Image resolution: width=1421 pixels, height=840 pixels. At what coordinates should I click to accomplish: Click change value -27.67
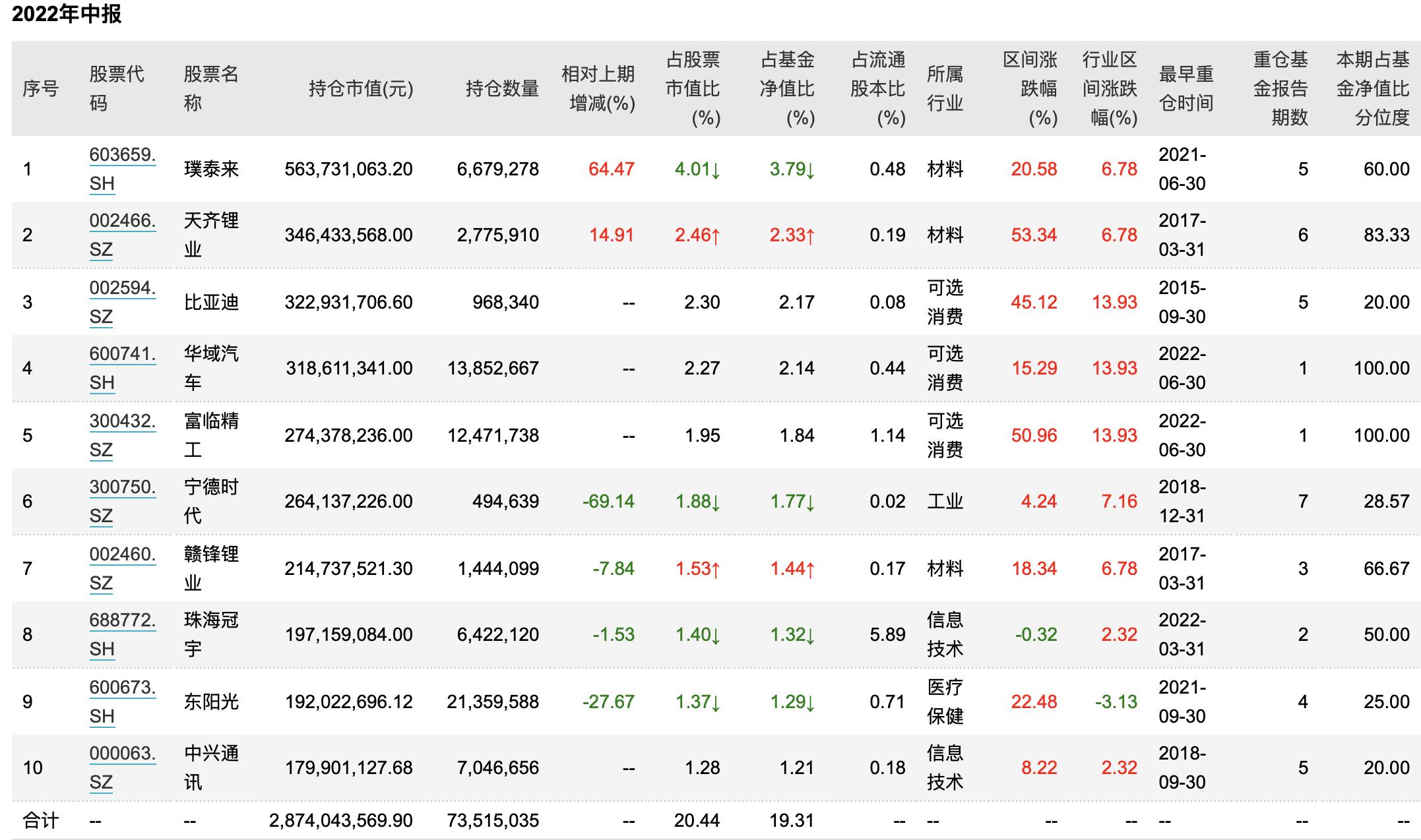click(608, 702)
